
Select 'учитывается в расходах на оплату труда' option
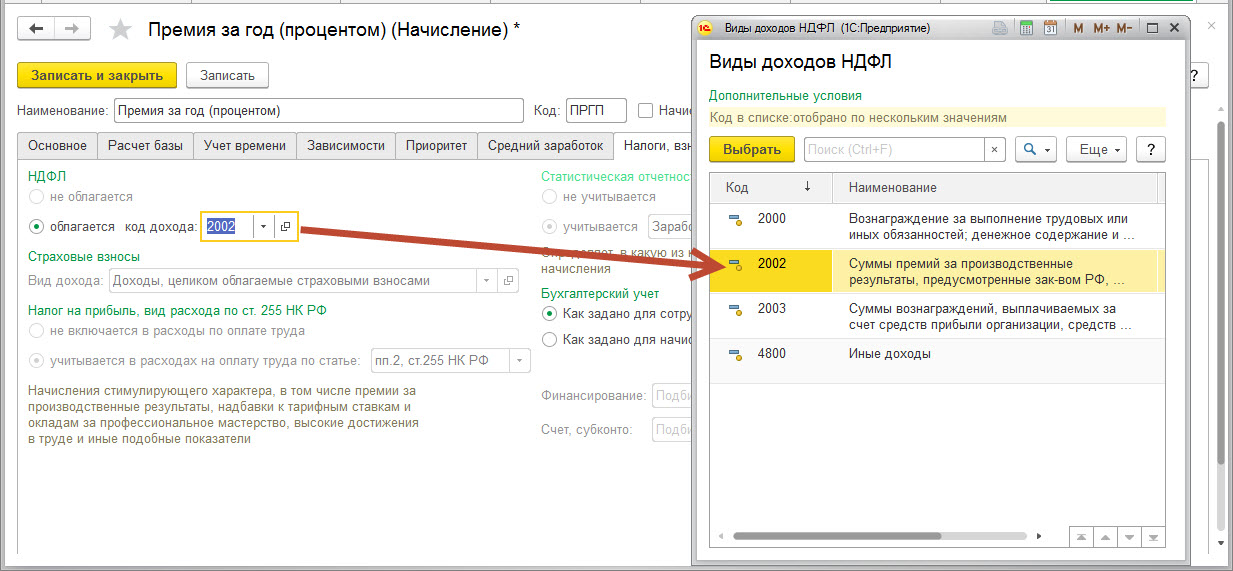[37, 360]
